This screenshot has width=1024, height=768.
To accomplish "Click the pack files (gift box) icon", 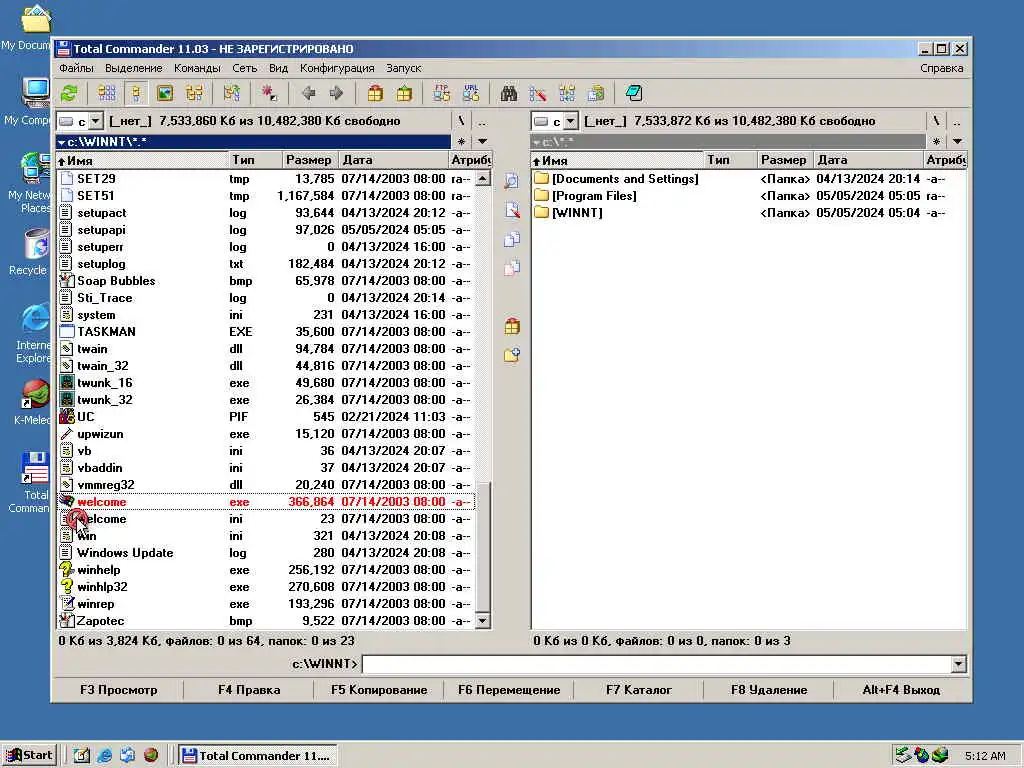I will (375, 93).
